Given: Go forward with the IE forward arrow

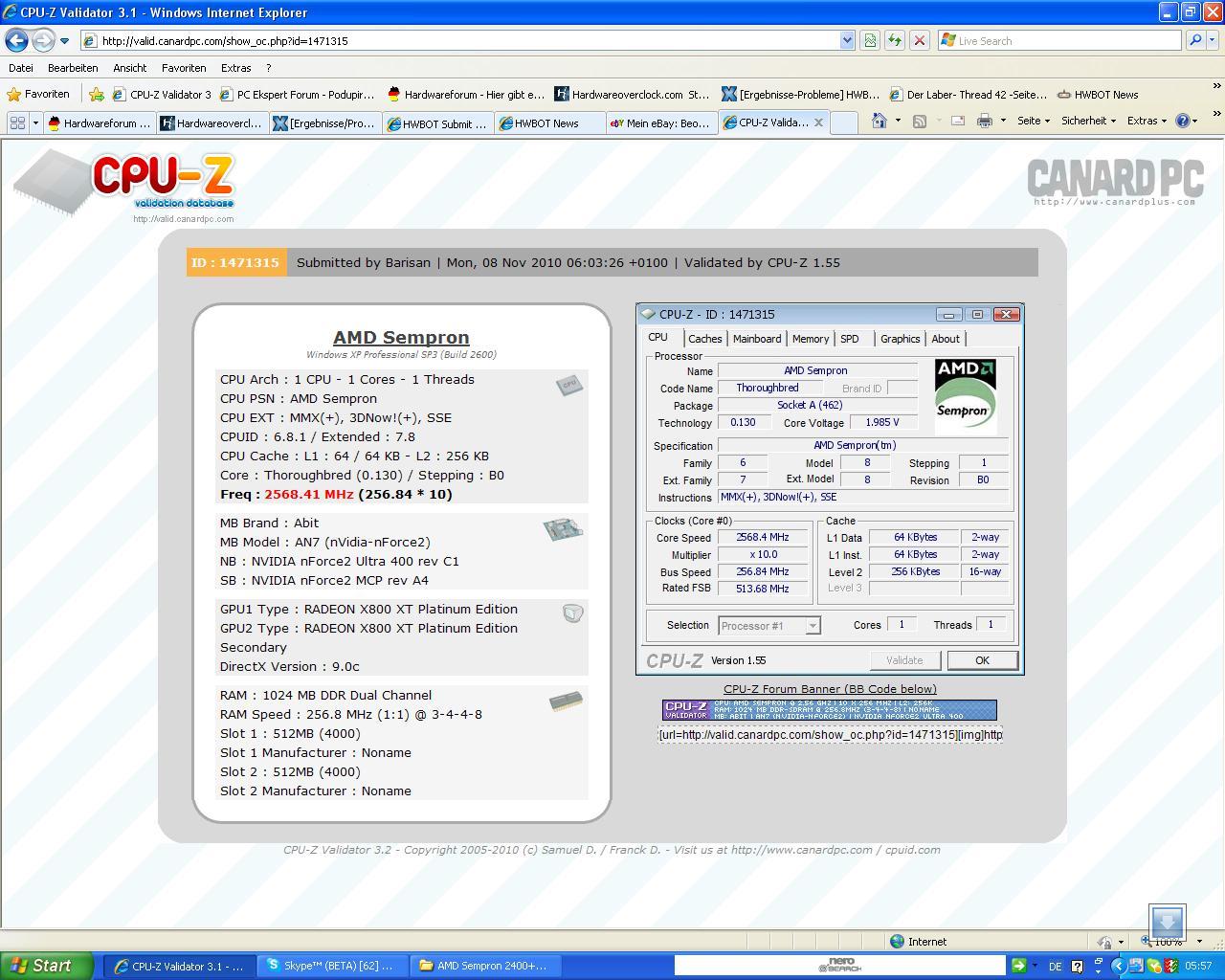Looking at the screenshot, I should pos(42,40).
